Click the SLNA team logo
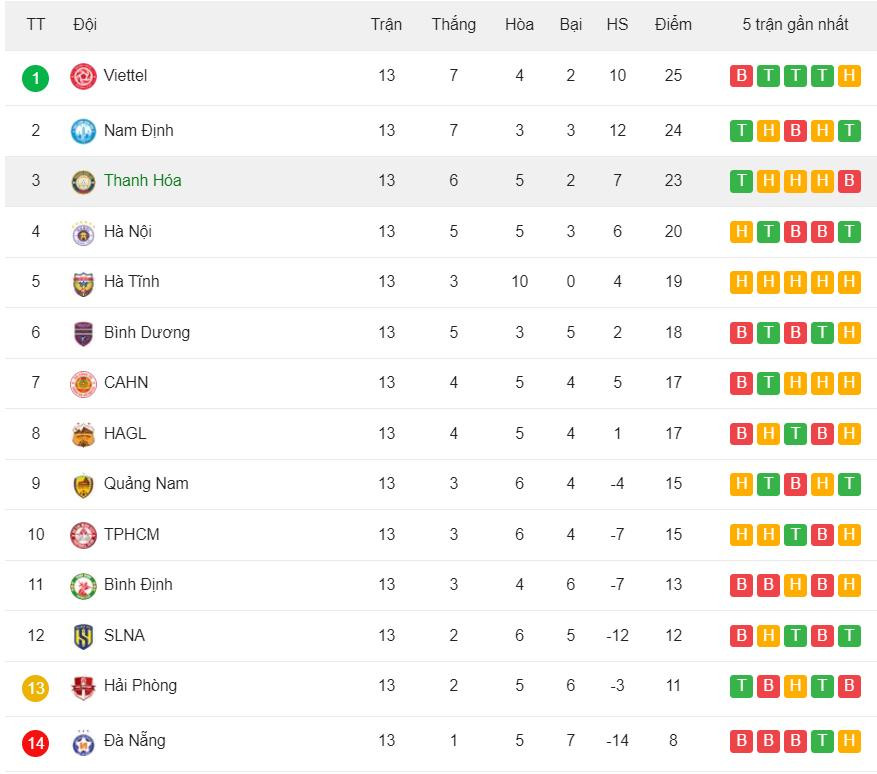This screenshot has height=774, width=877. click(x=83, y=636)
